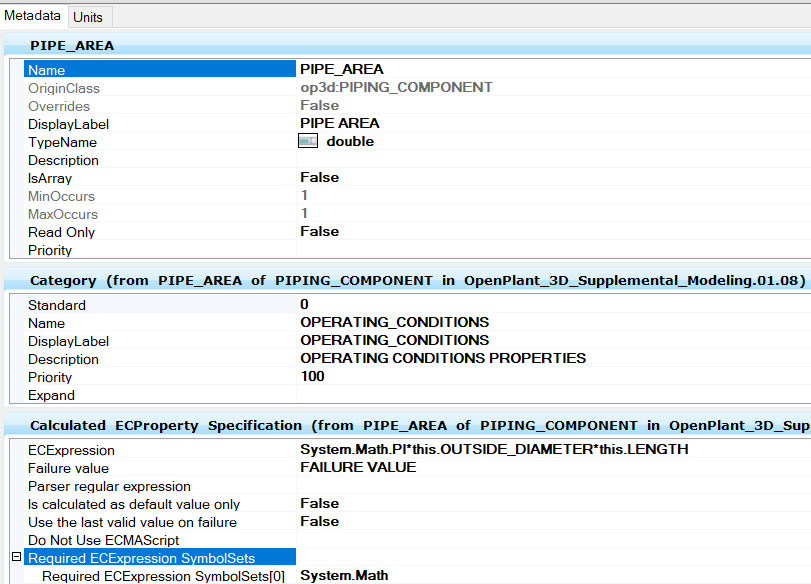Screen dimensions: 811x584
Task: Click the FAILURE VALUE text
Action: point(358,467)
